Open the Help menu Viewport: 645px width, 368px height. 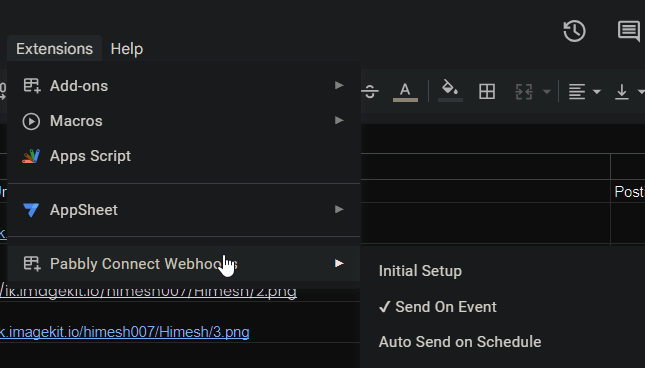coord(127,49)
